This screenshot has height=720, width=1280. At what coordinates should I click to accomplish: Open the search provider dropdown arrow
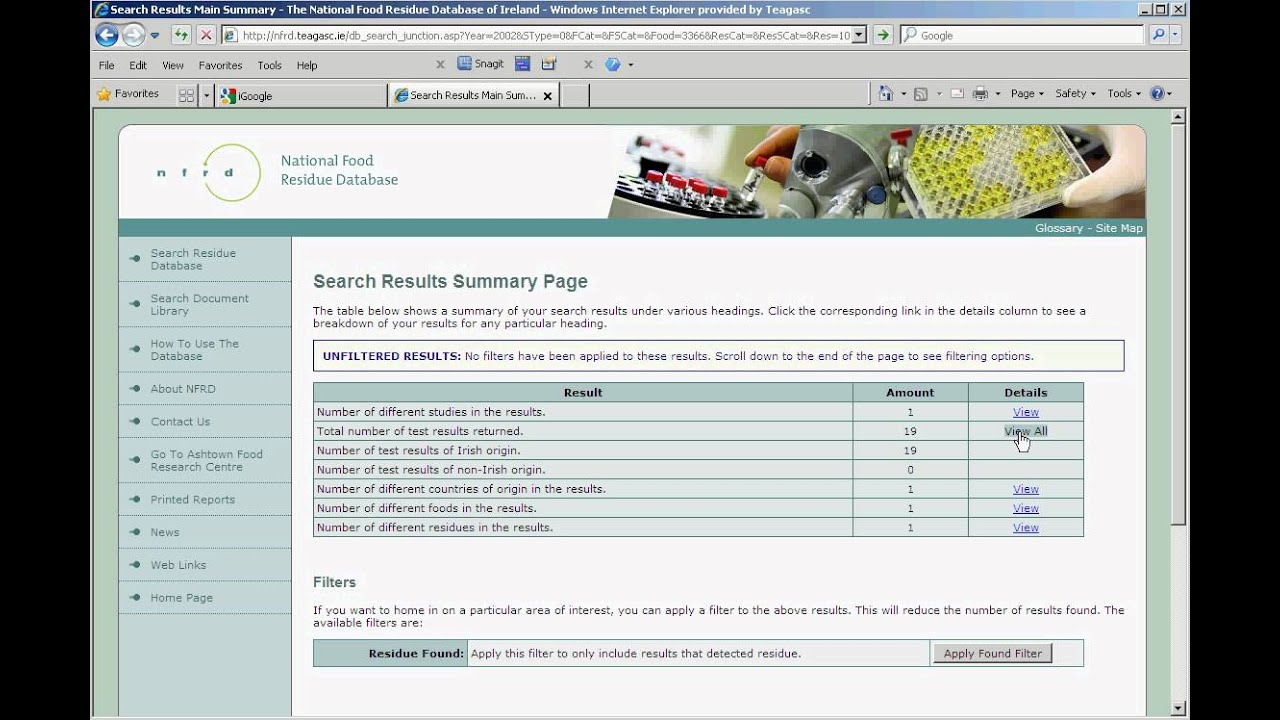tap(1175, 35)
